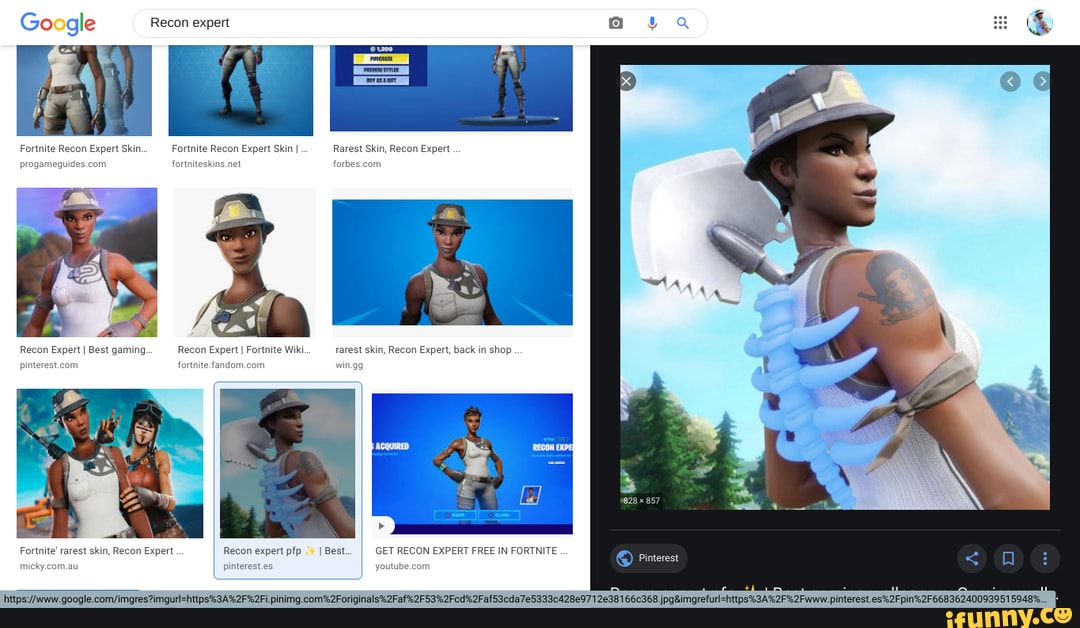The width and height of the screenshot is (1080, 628).
Task: Click youtube.com source text
Action: [x=402, y=566]
